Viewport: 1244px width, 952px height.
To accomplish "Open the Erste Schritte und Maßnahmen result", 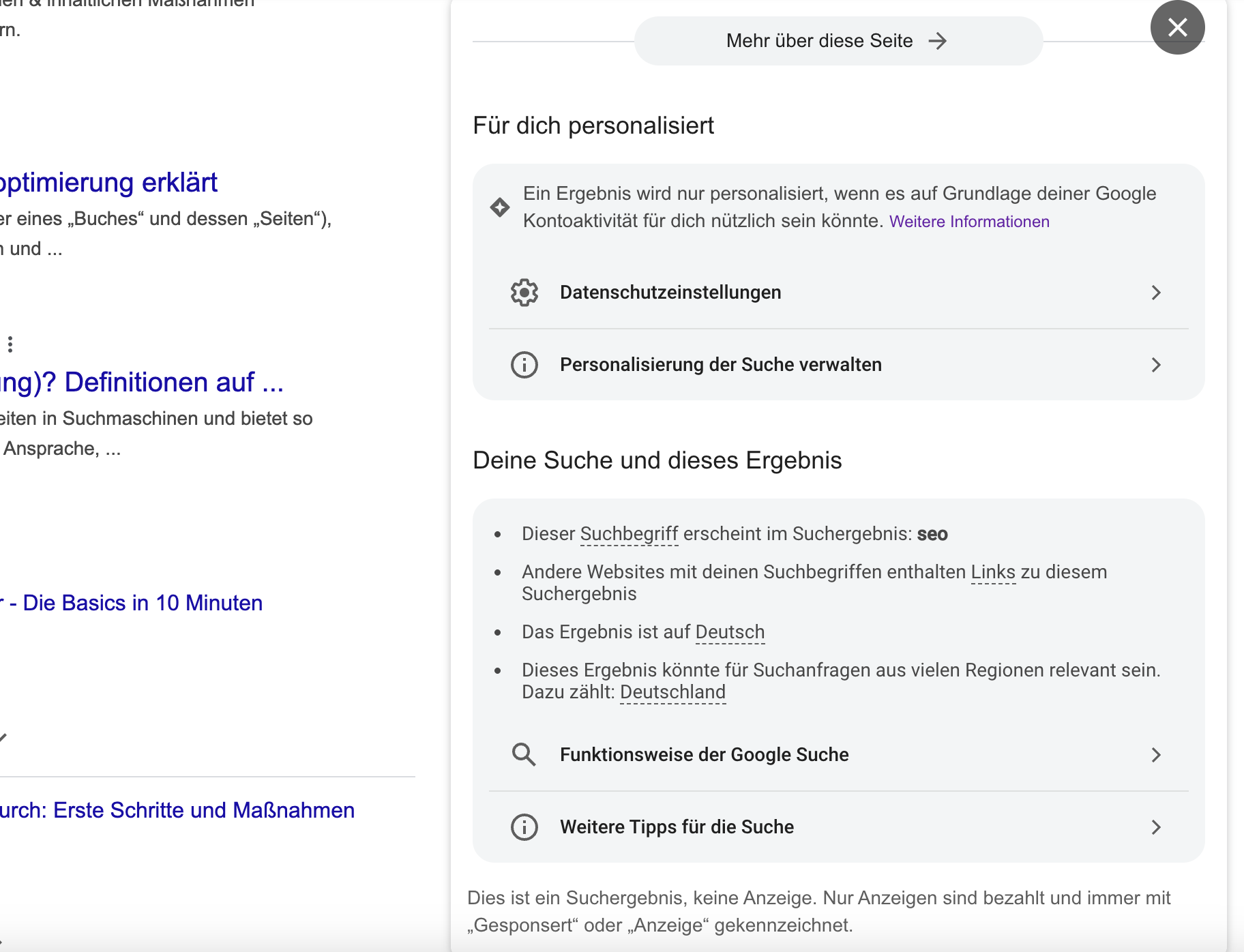I will [177, 809].
